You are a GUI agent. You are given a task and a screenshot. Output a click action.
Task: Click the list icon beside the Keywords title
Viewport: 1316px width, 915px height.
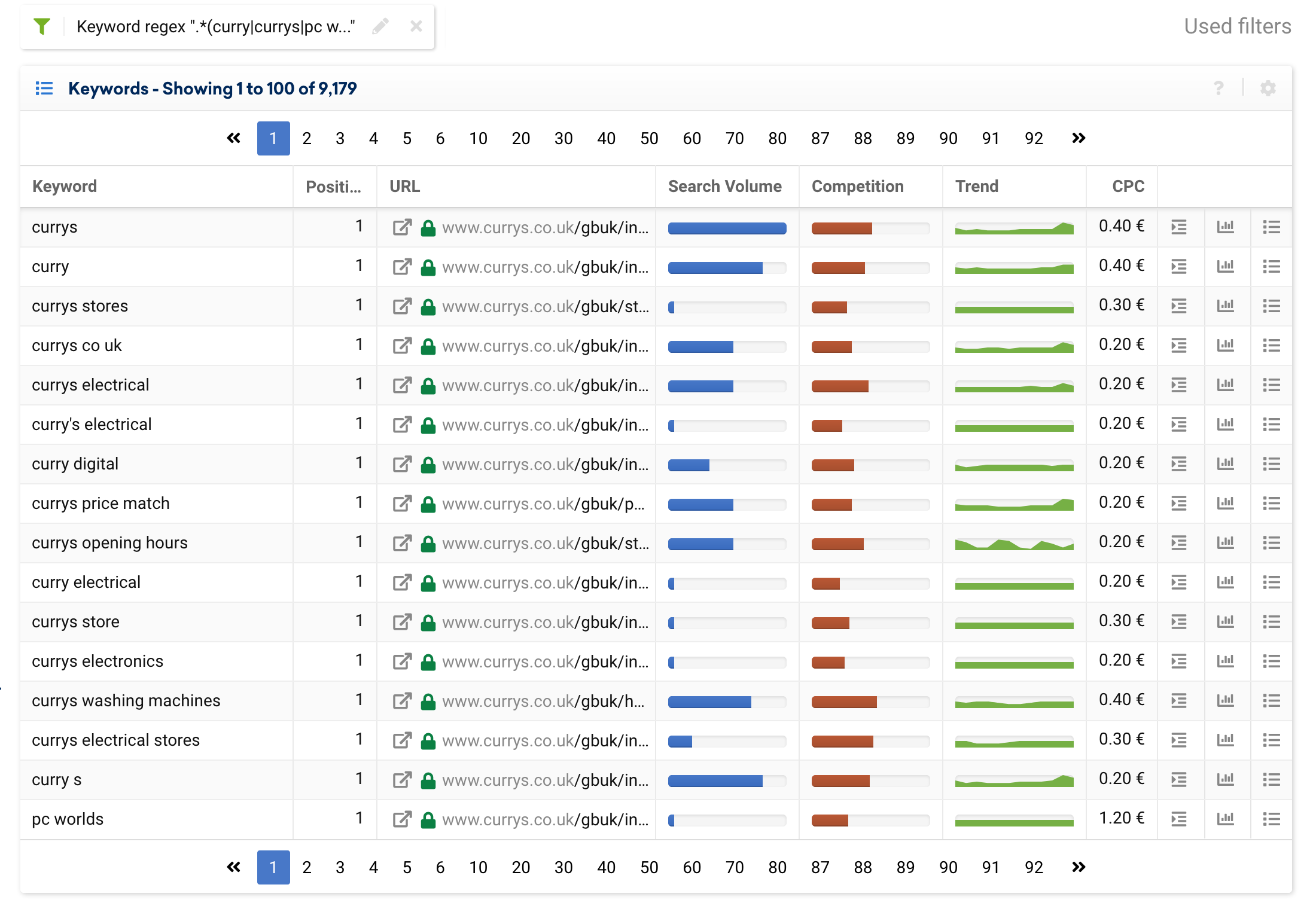[44, 89]
